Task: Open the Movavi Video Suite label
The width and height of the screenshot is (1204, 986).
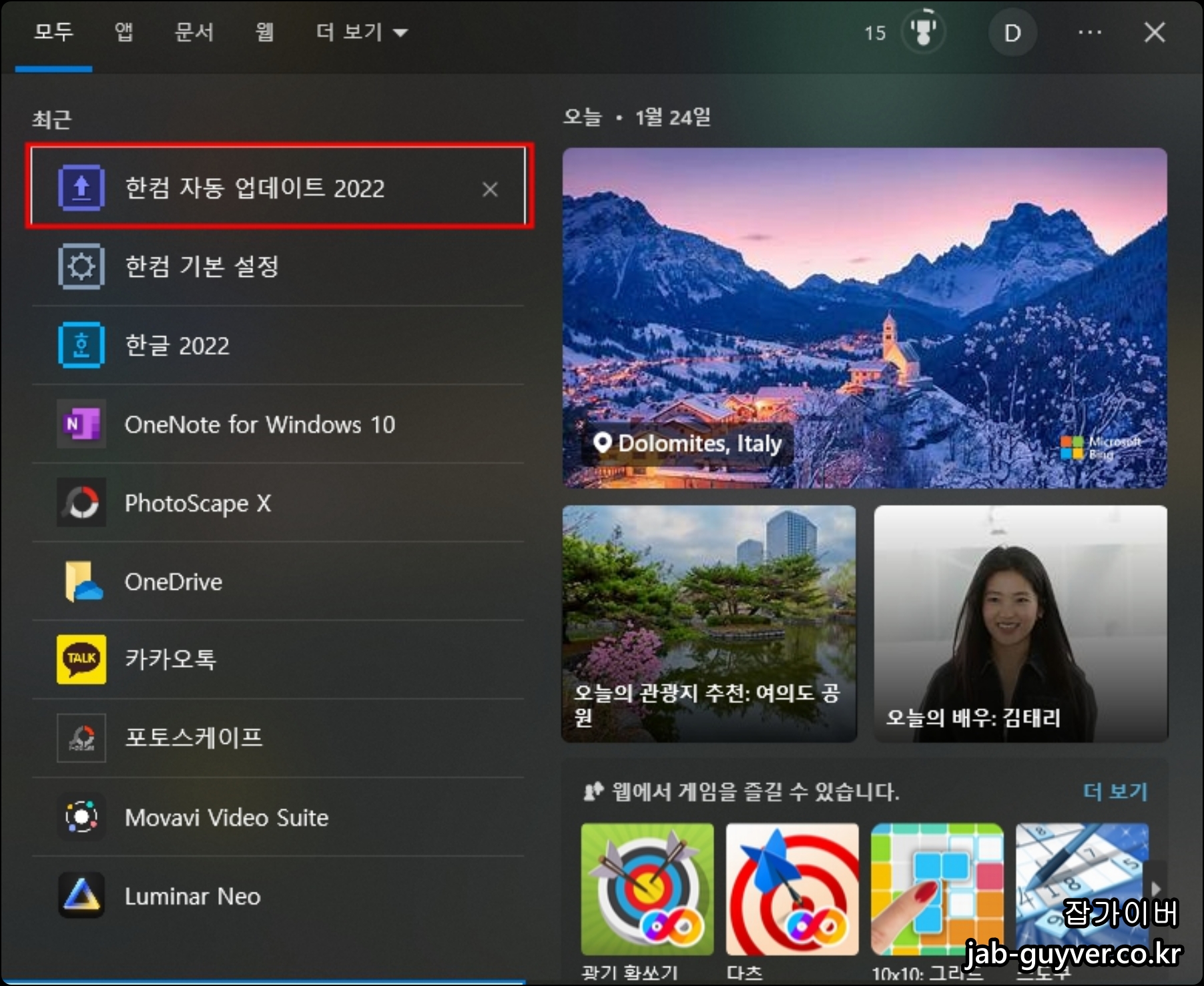Action: tap(227, 817)
